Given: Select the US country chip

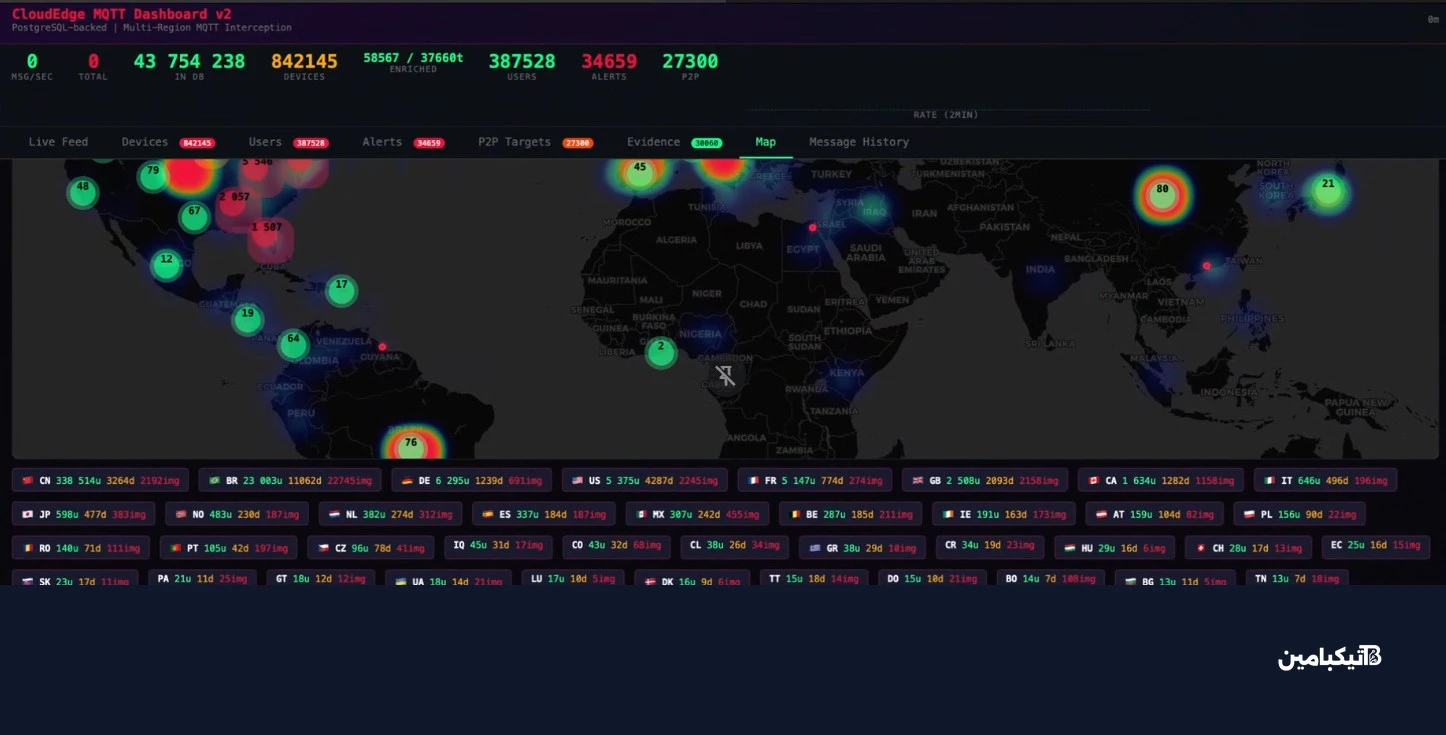Looking at the screenshot, I should coord(644,481).
